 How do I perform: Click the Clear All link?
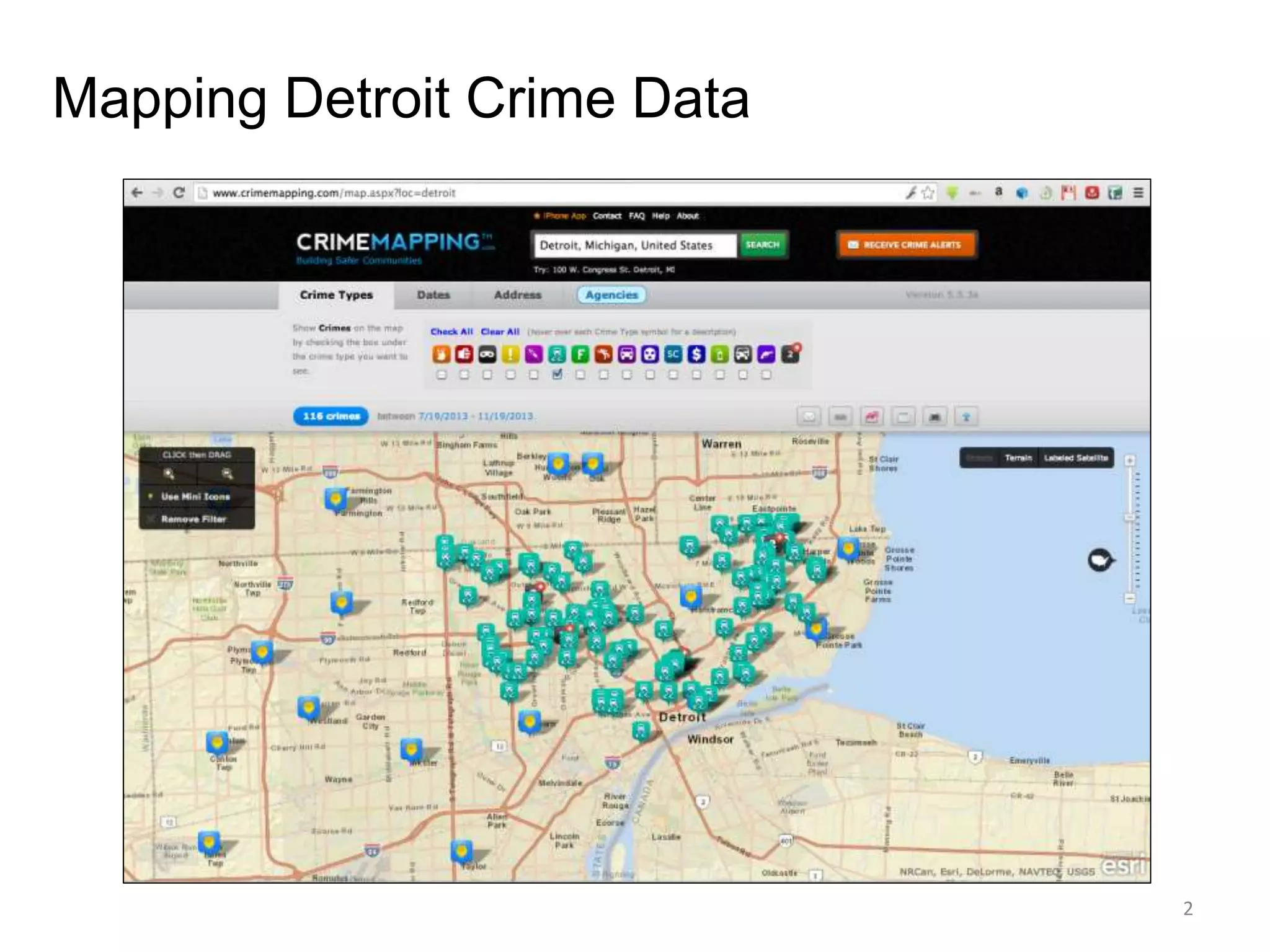500,332
